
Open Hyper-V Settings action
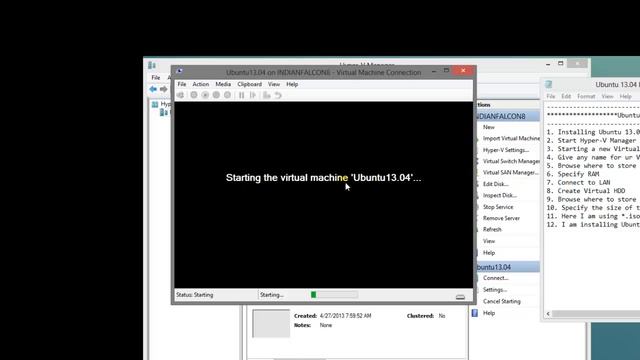506,150
